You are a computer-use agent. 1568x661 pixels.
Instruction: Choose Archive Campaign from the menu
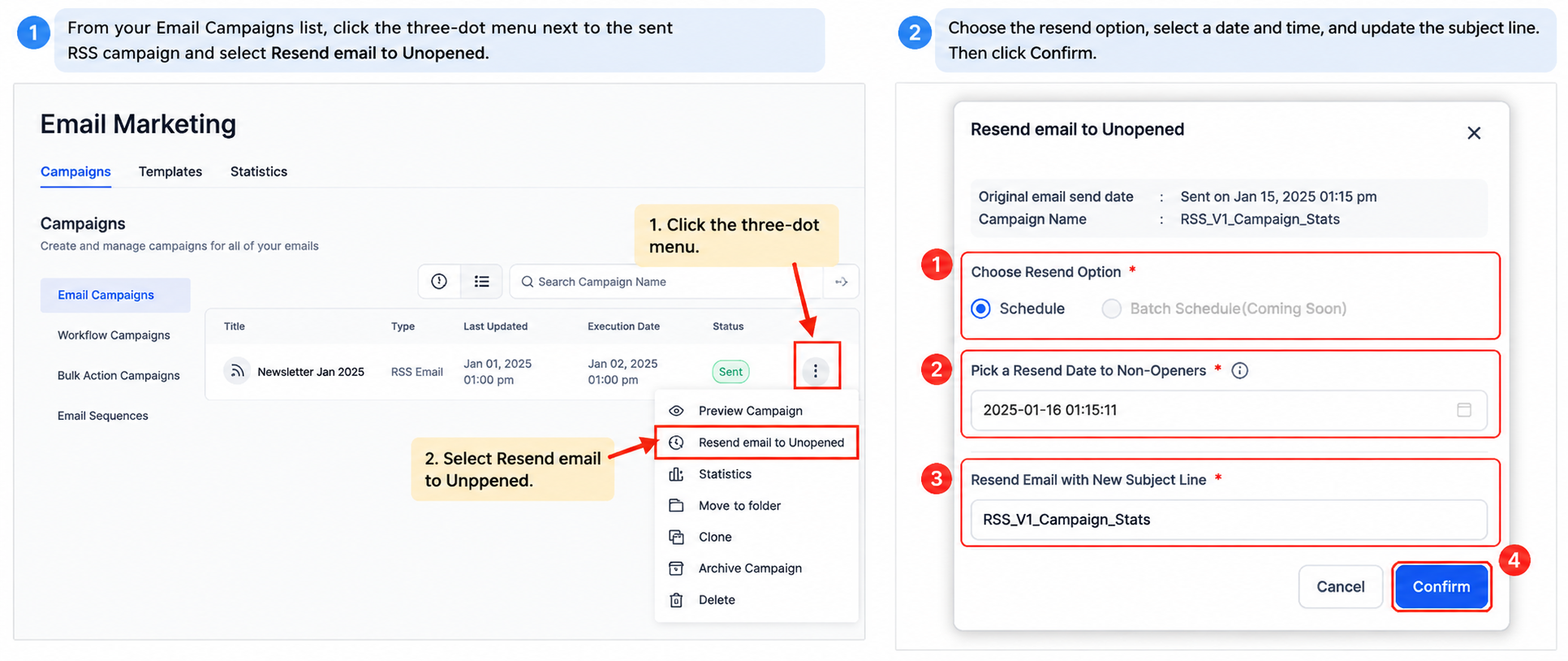[x=756, y=568]
